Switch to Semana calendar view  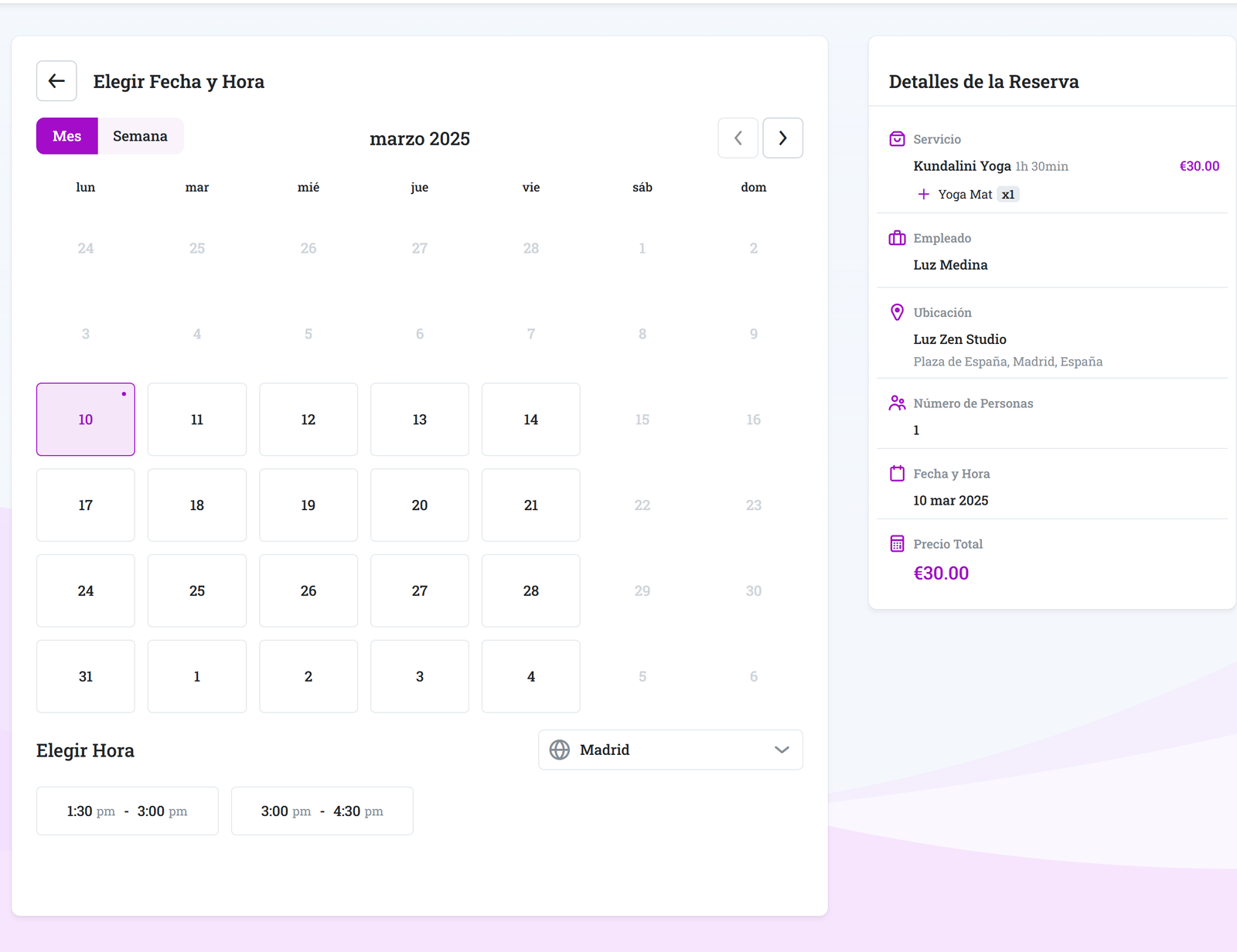[x=140, y=136]
